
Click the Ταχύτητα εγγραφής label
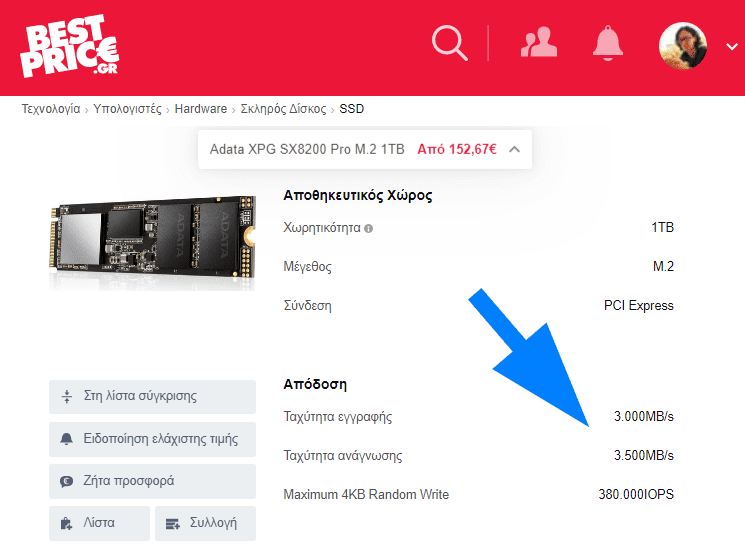(338, 417)
